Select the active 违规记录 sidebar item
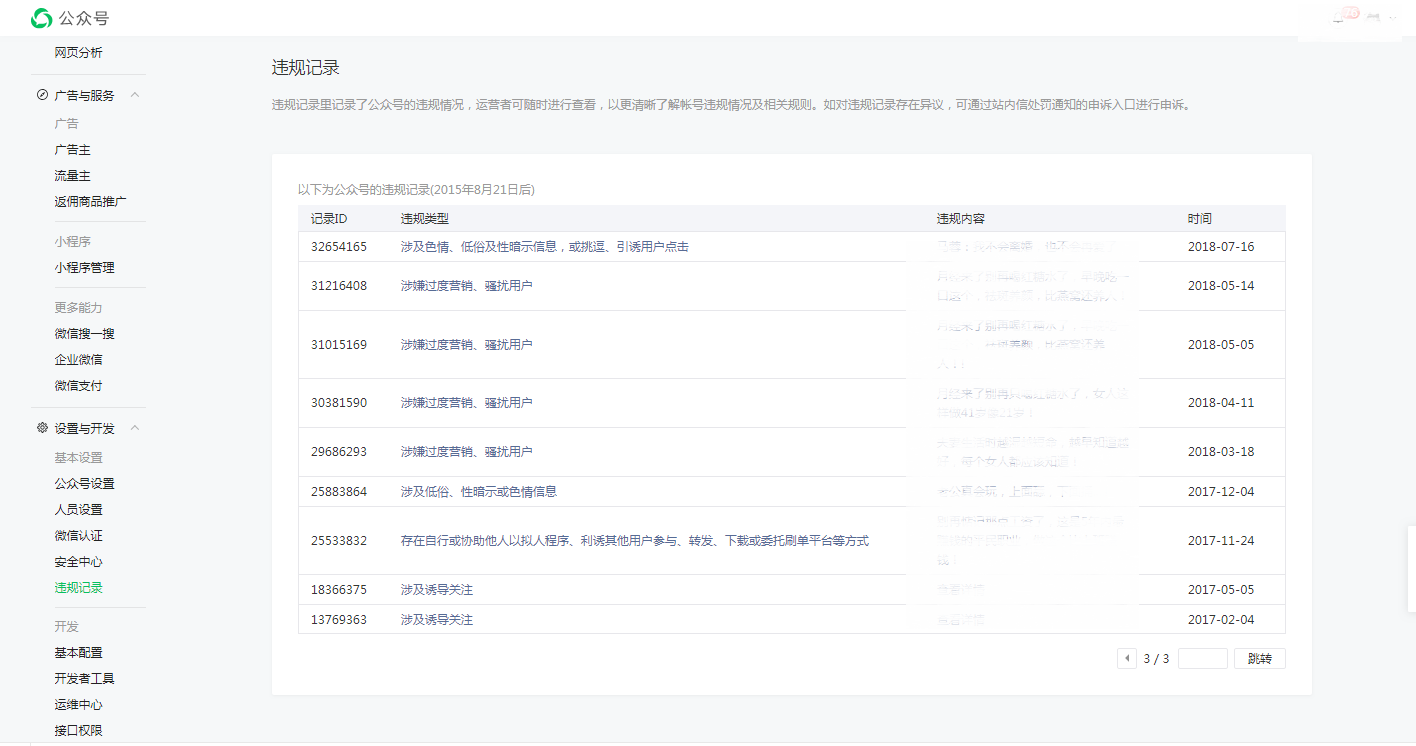Viewport: 1416px width, 746px height. (x=78, y=588)
